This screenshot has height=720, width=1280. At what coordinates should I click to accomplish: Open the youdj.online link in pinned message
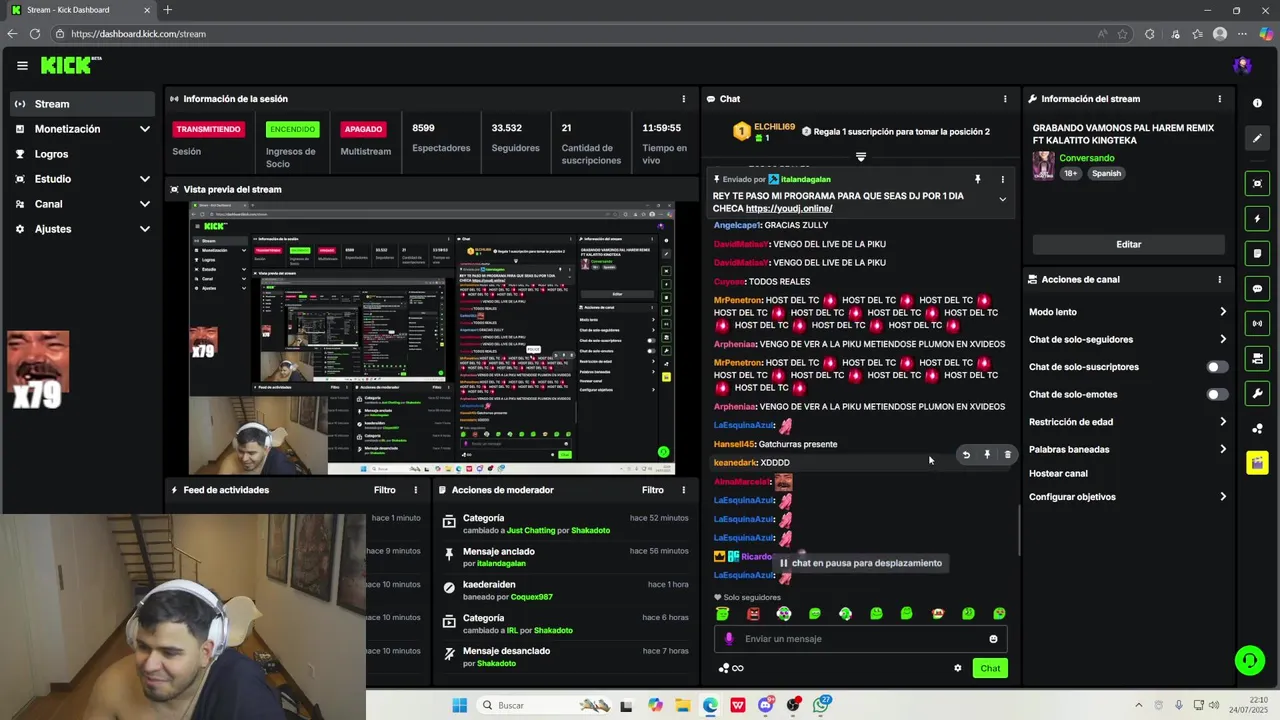click(789, 208)
